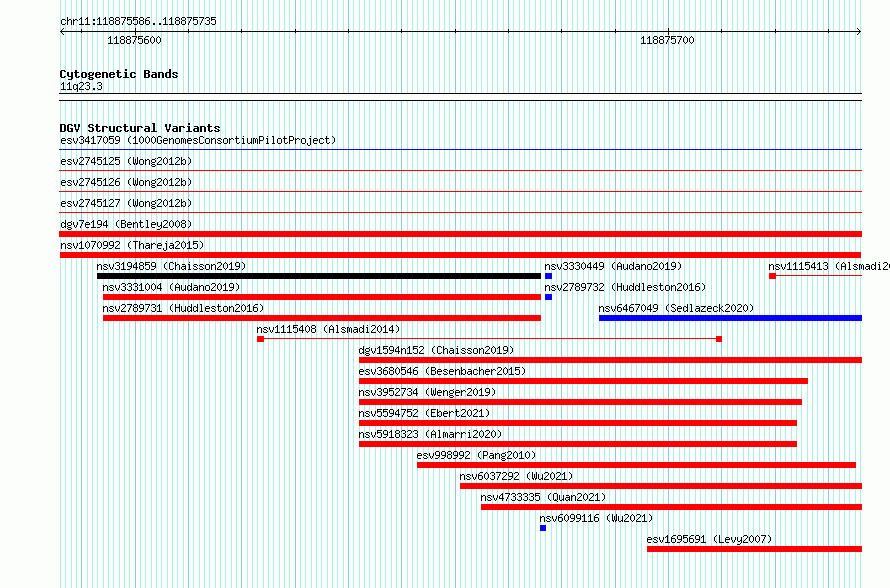Select the red esv998992 Pang2010 bar

pyautogui.click(x=636, y=465)
